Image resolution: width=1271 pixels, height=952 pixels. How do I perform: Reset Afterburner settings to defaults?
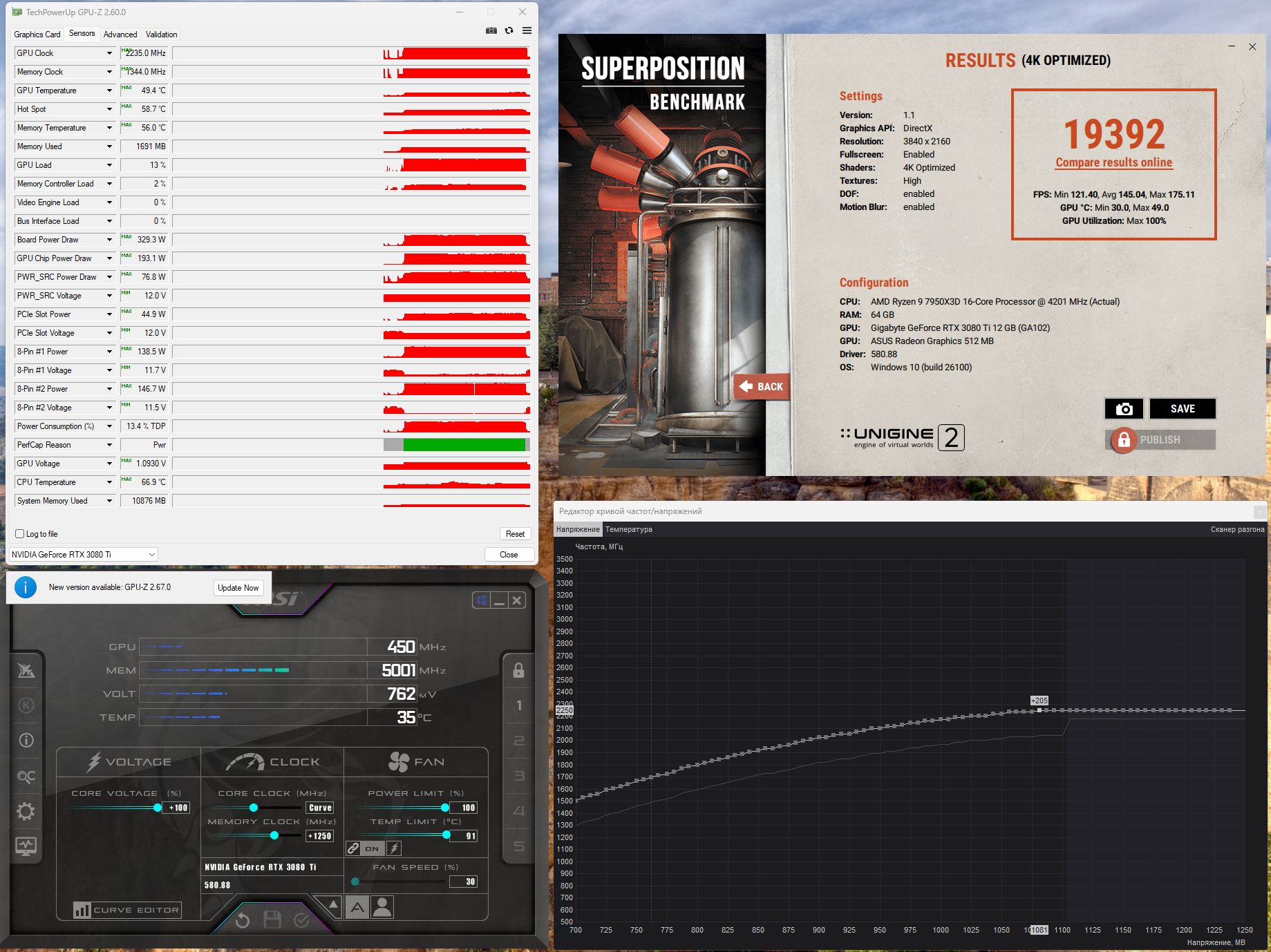tap(243, 920)
